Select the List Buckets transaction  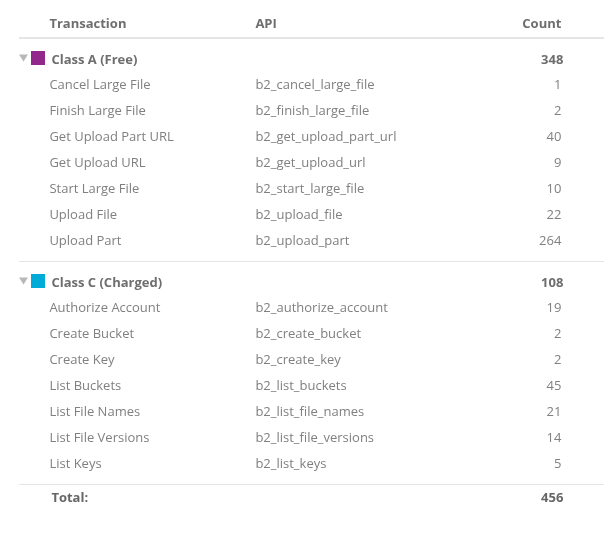click(x=85, y=386)
